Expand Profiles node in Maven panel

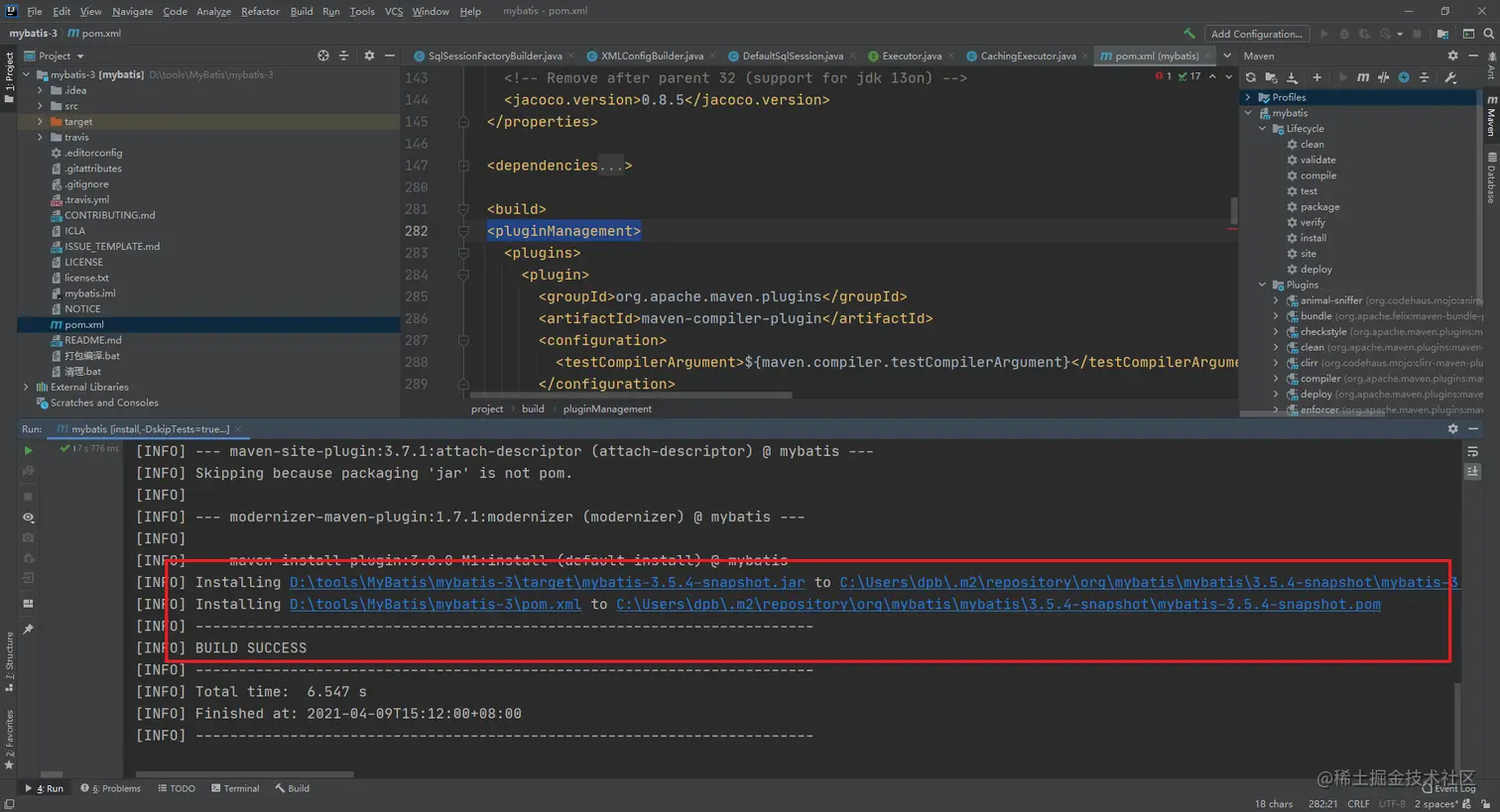[x=1248, y=97]
